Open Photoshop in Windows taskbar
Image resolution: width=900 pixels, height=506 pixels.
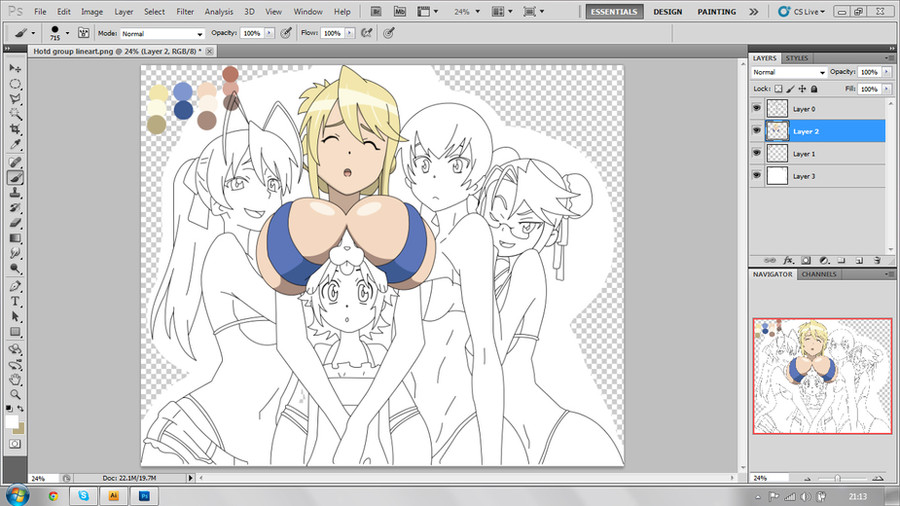[144, 496]
